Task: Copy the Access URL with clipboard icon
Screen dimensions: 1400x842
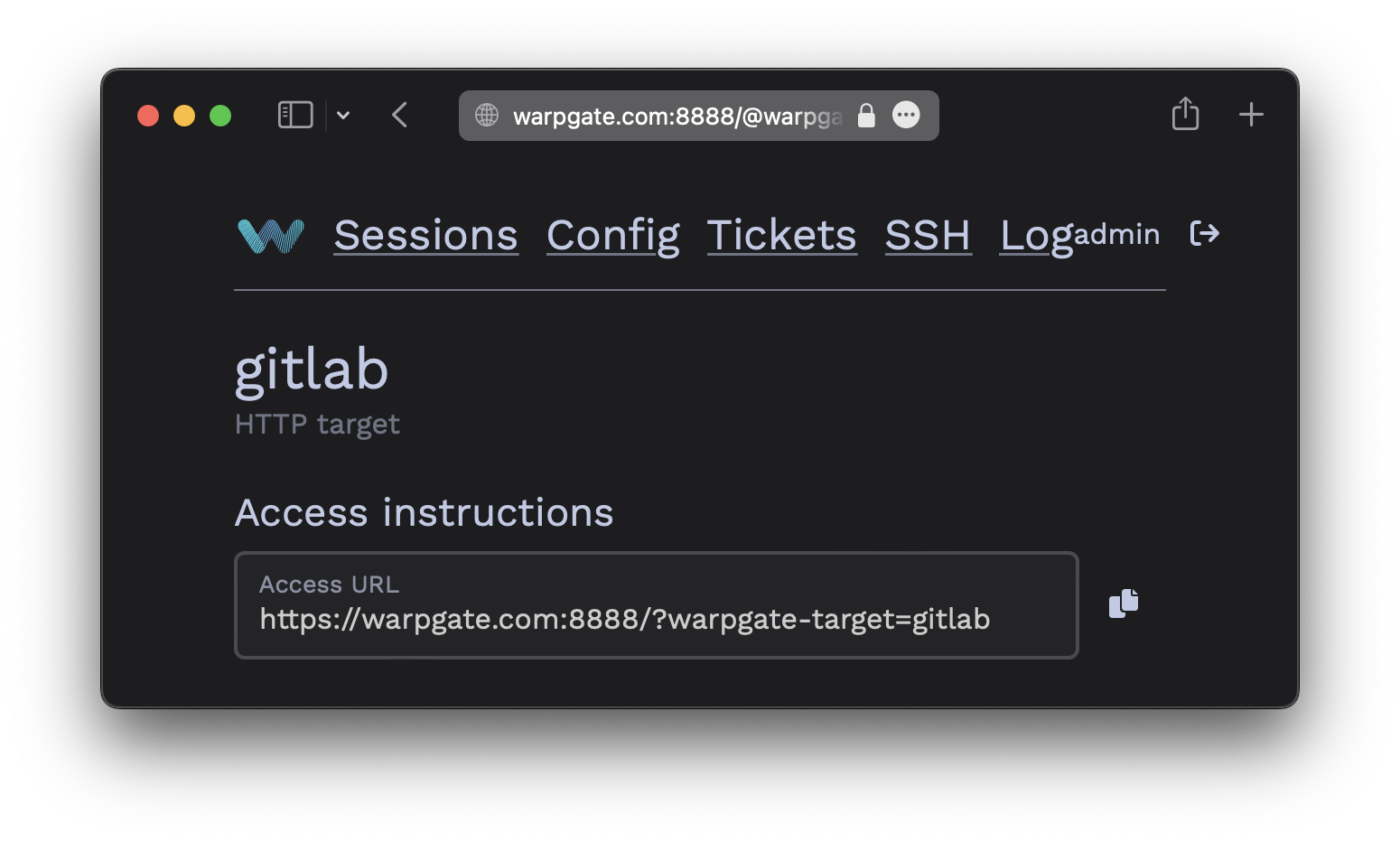Action: (x=1124, y=603)
